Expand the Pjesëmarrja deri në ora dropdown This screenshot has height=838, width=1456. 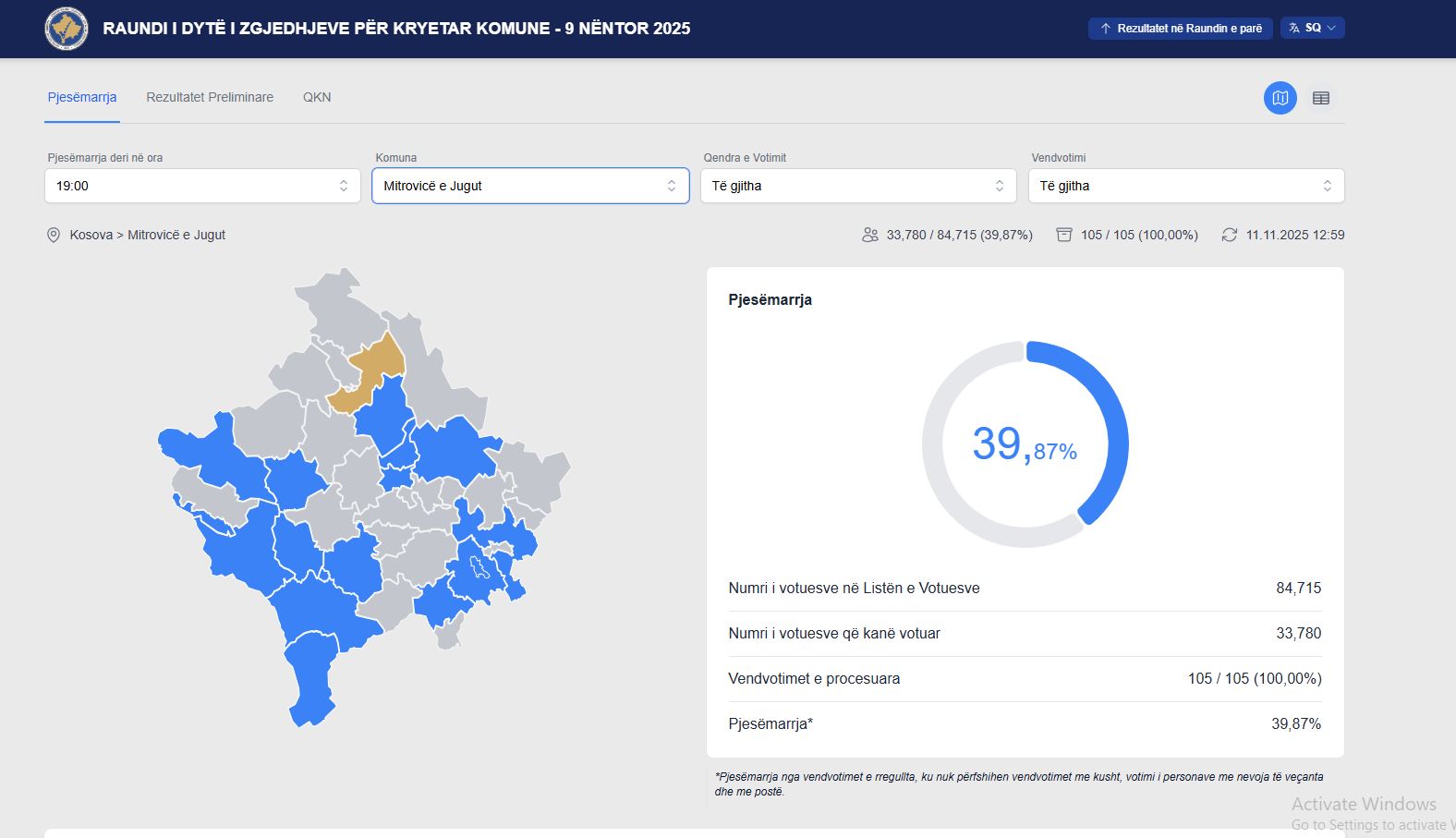tap(202, 186)
